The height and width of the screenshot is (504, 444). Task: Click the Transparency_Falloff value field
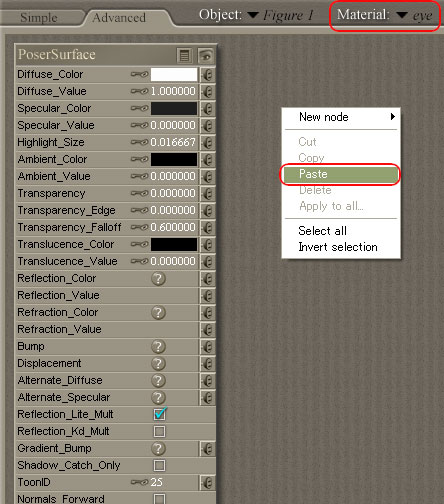point(173,227)
